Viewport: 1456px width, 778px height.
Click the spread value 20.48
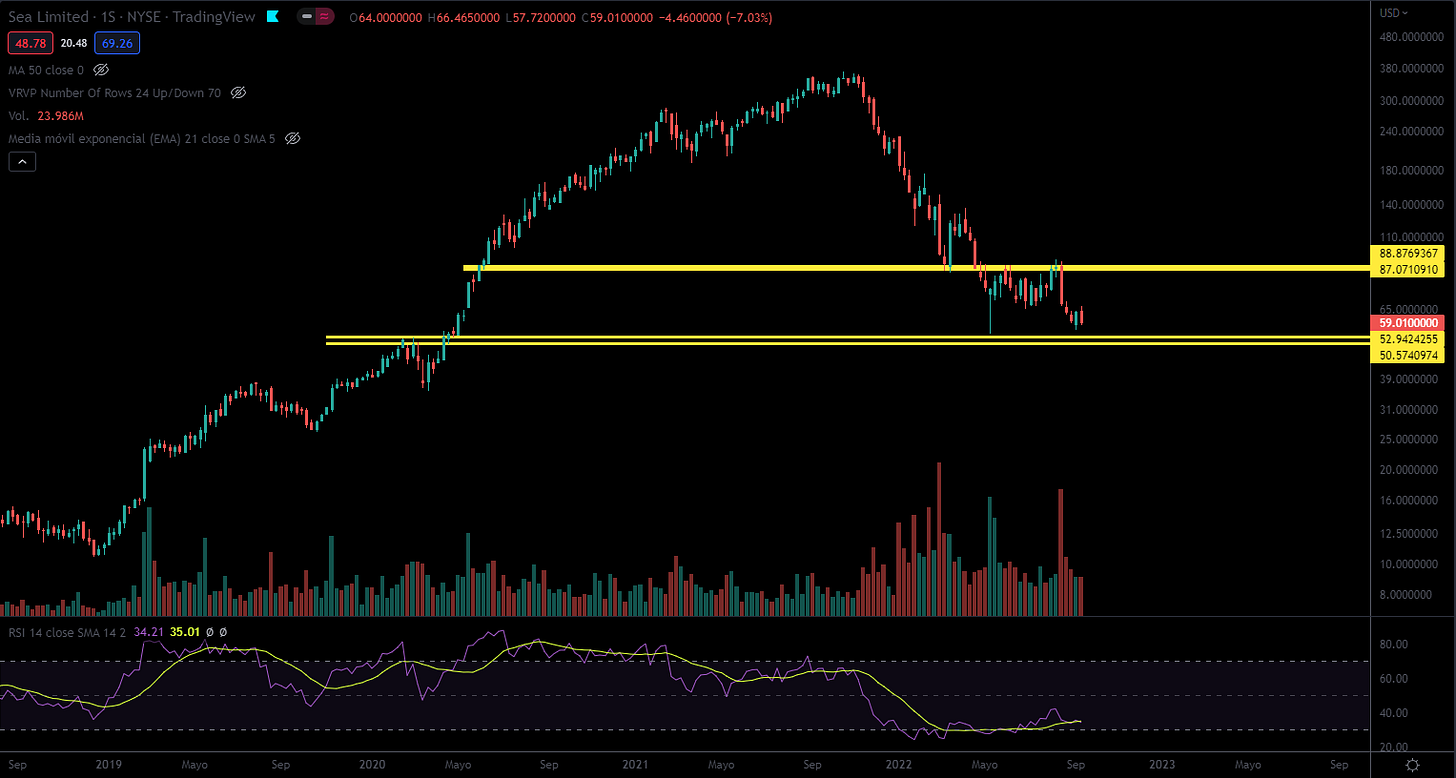coord(73,43)
